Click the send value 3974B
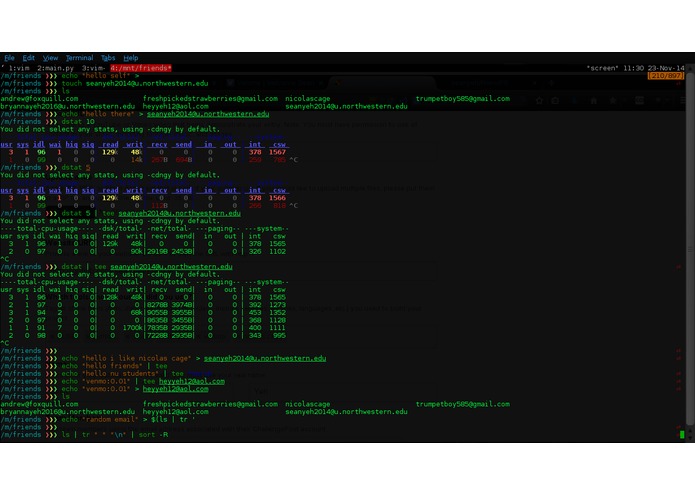 (x=182, y=305)
